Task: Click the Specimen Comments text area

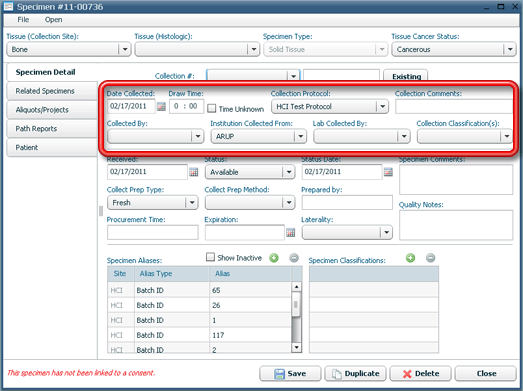Action: (x=456, y=180)
